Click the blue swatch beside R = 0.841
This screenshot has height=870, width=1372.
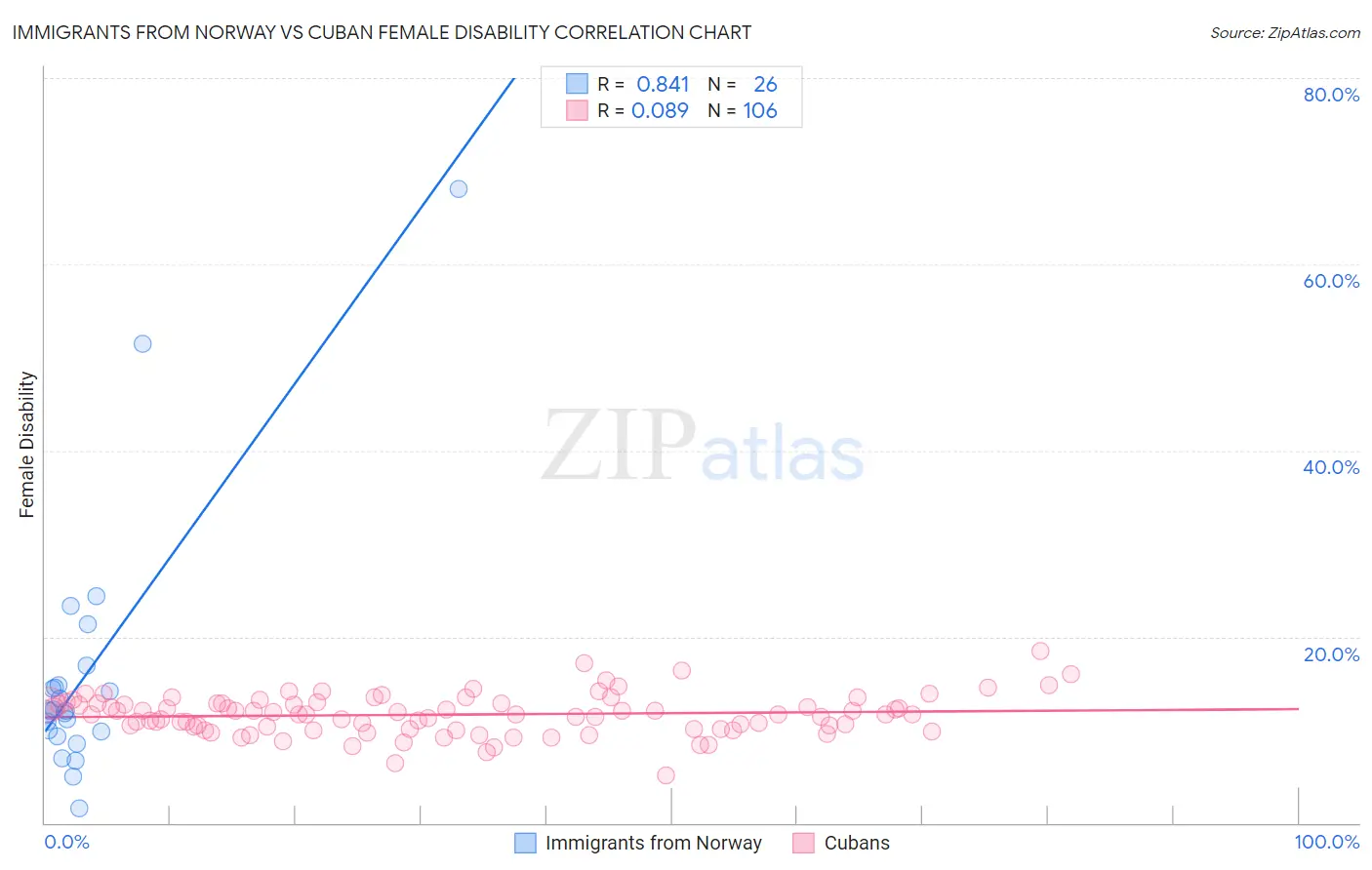click(578, 84)
